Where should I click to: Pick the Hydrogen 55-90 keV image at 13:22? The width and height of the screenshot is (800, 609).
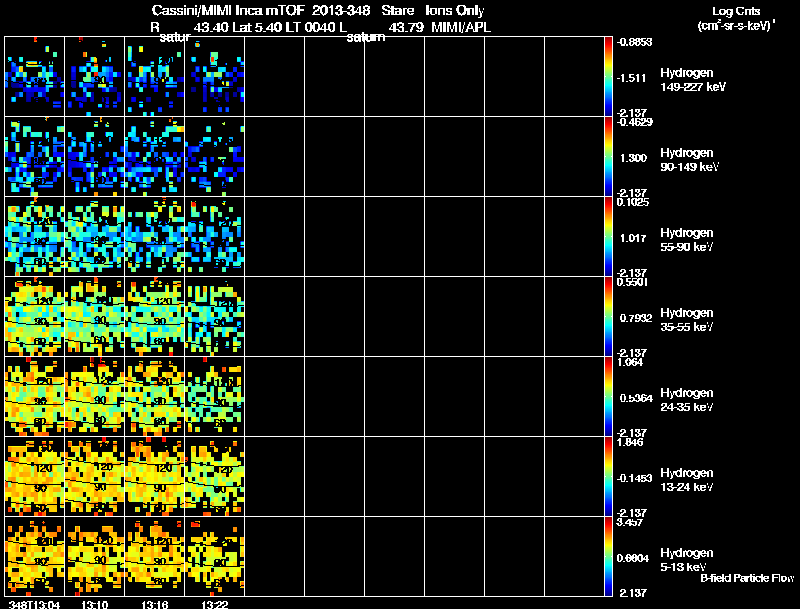(215, 237)
